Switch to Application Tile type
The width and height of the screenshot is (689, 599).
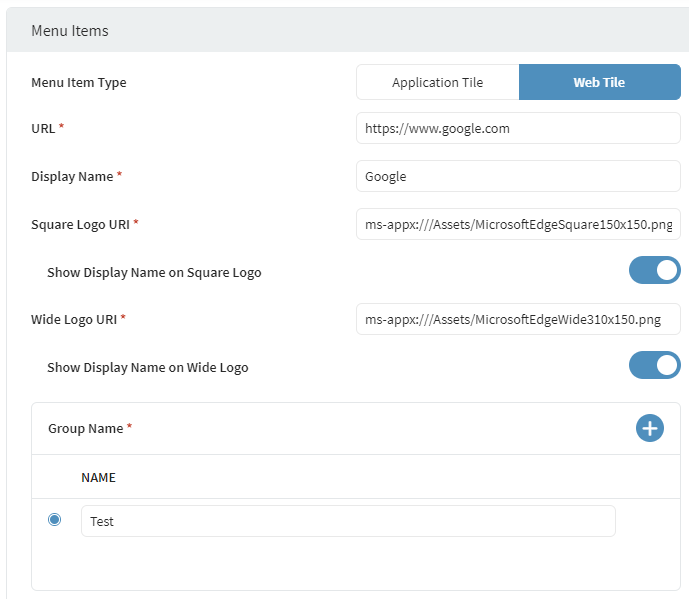[x=437, y=82]
